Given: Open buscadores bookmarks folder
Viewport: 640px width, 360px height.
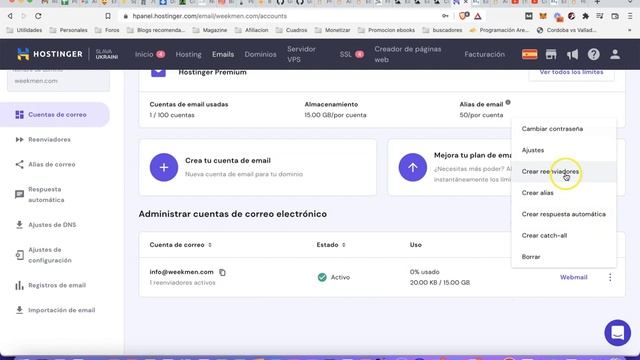Looking at the screenshot, I should coord(442,30).
